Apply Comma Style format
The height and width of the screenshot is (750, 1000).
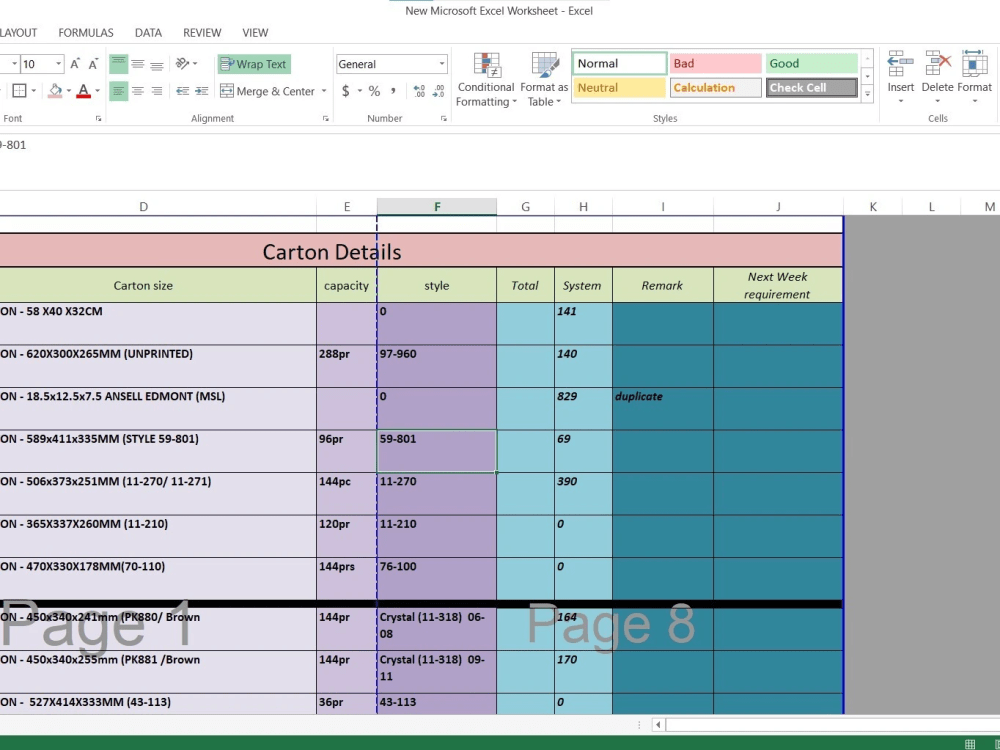click(393, 91)
